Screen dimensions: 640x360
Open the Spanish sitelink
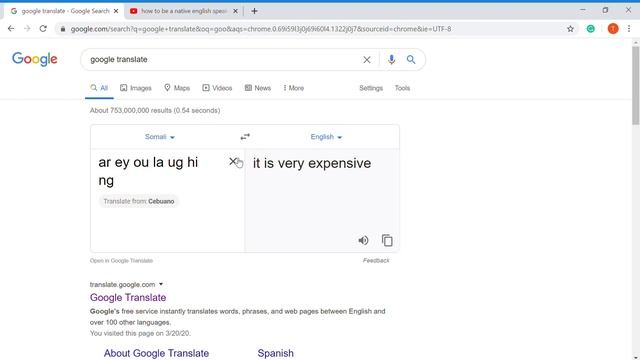[x=276, y=353]
